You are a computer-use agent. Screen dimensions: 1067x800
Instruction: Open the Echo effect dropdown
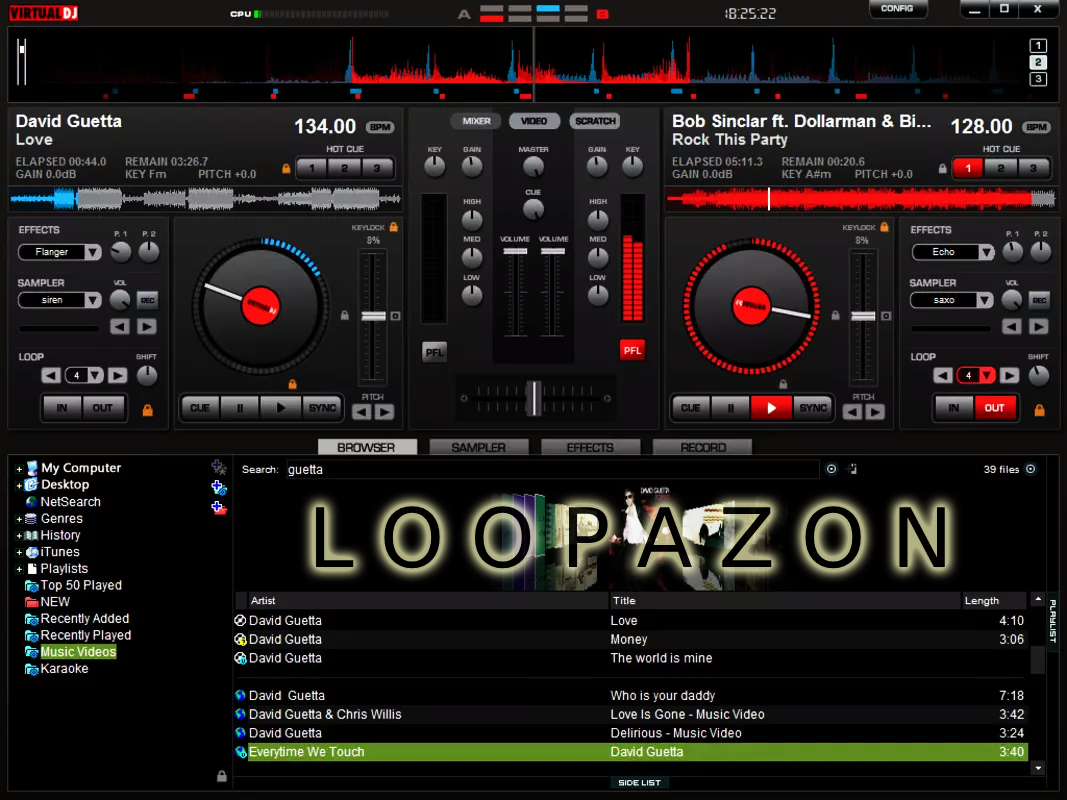tap(986, 252)
